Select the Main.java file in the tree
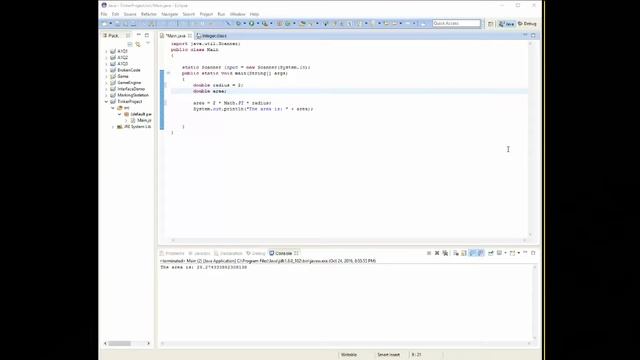This screenshot has width=640, height=360. [141, 120]
